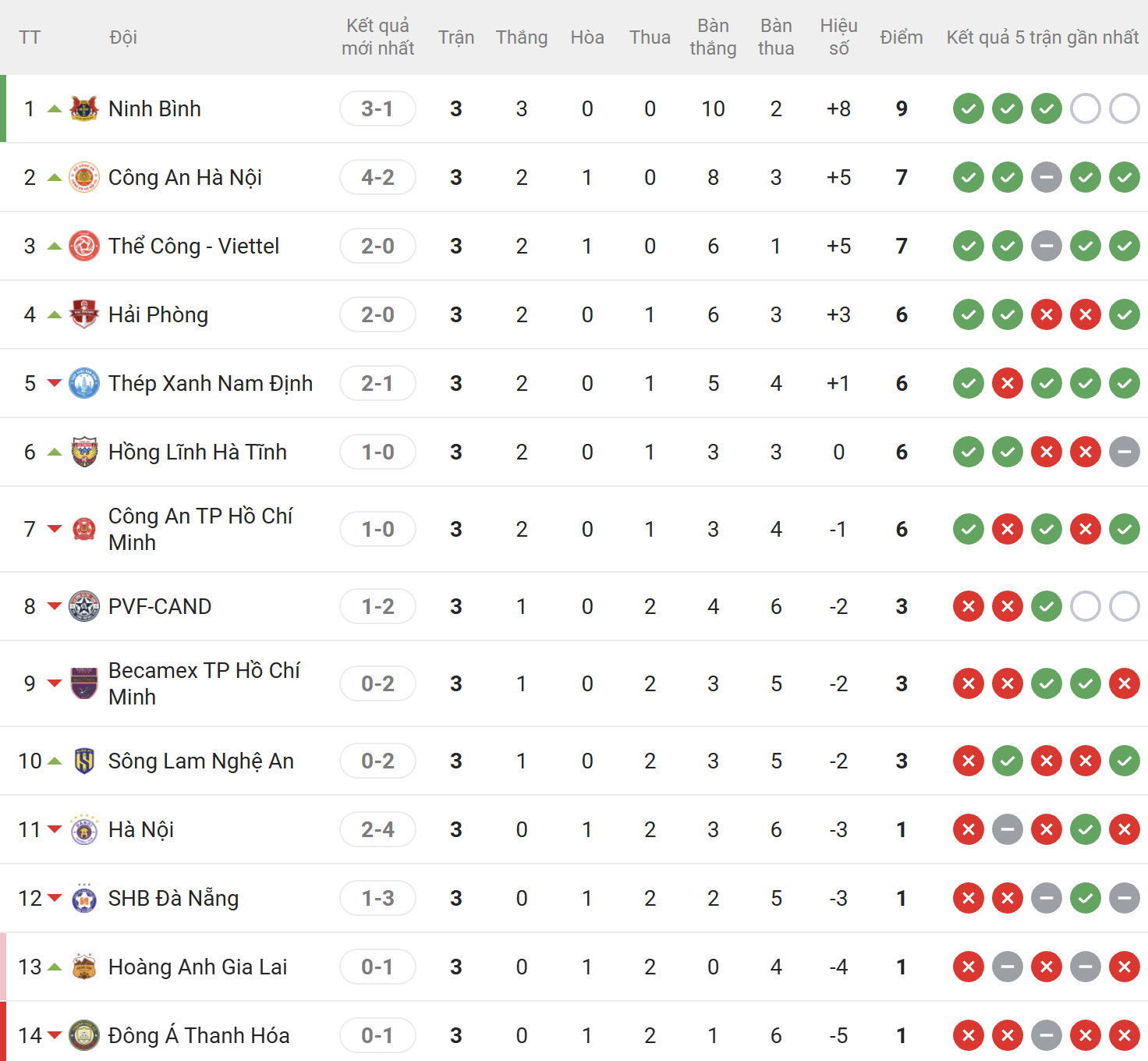Sort table by Hiệu số column header
1148x1061 pixels.
838,37
